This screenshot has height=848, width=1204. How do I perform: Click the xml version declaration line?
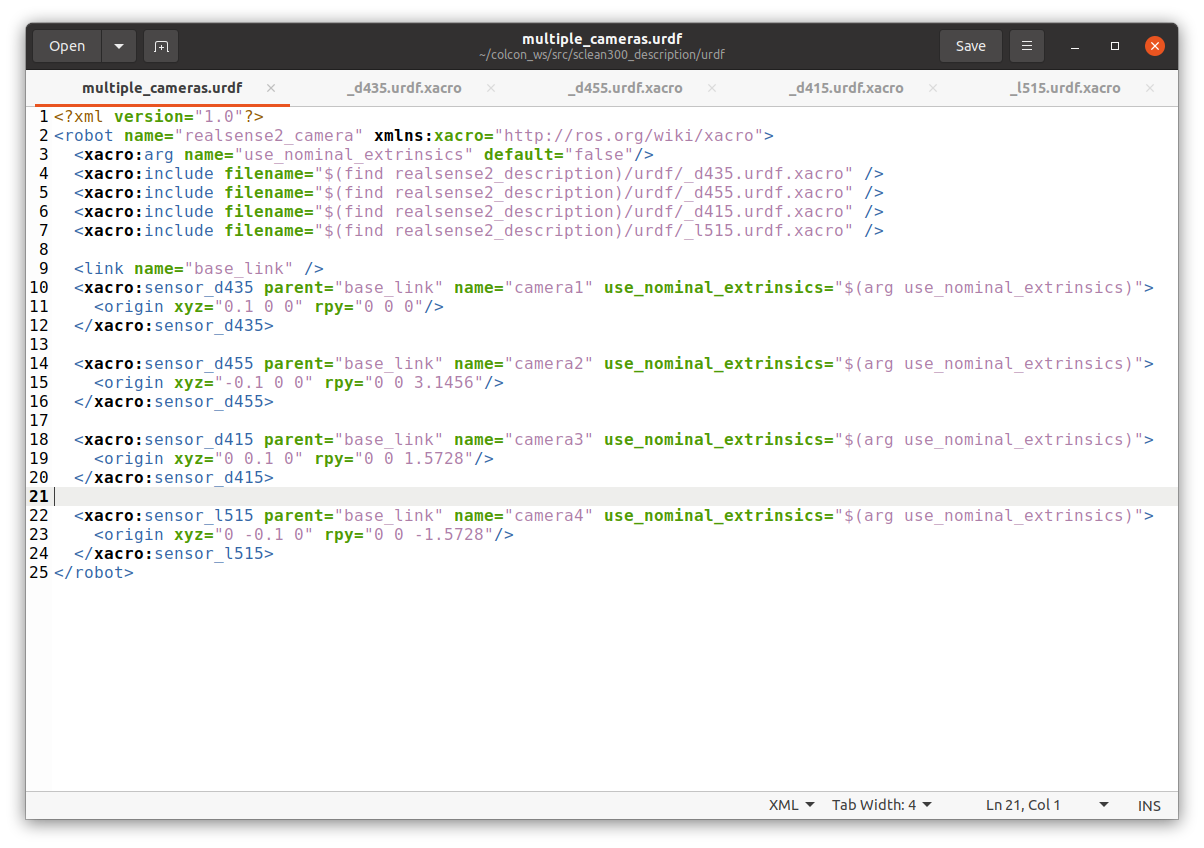pyautogui.click(x=158, y=116)
